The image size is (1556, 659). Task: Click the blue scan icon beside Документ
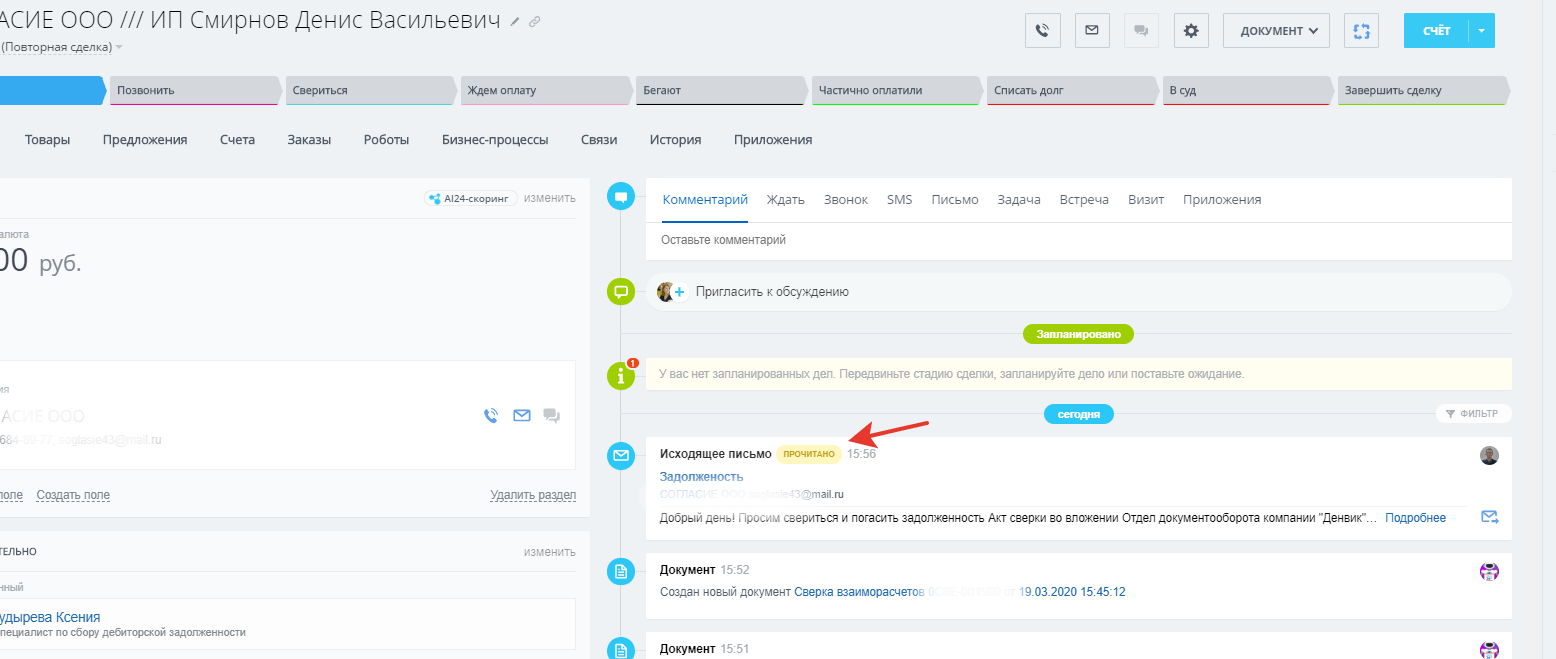1361,30
